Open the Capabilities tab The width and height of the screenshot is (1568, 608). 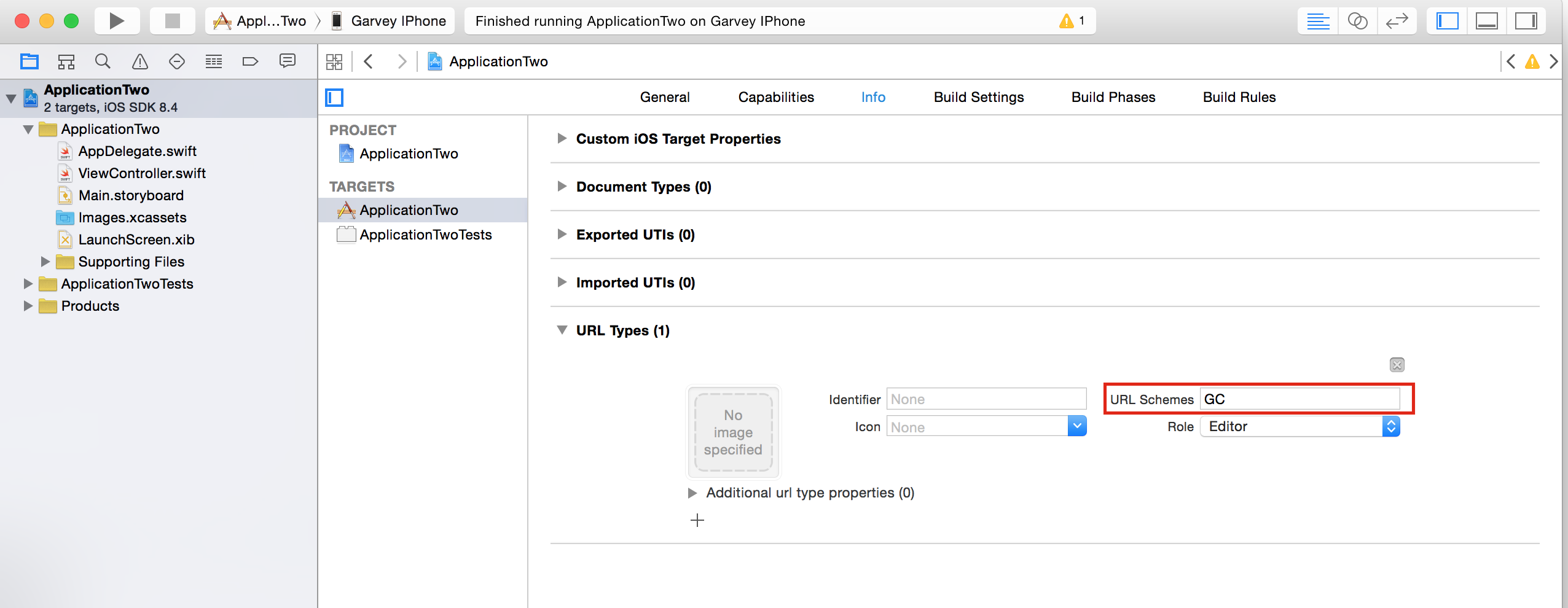[x=776, y=97]
